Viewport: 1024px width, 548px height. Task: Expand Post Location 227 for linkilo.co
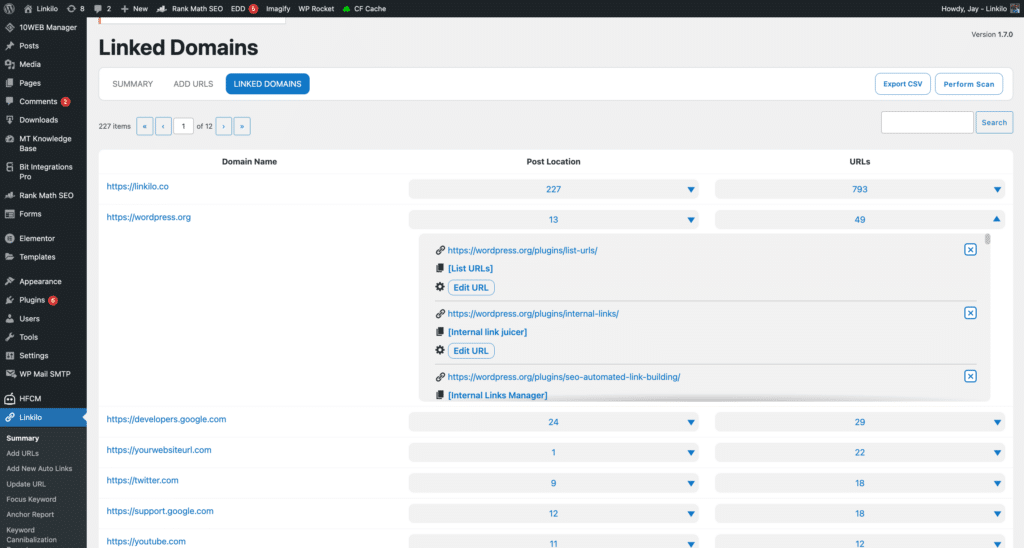coord(553,189)
